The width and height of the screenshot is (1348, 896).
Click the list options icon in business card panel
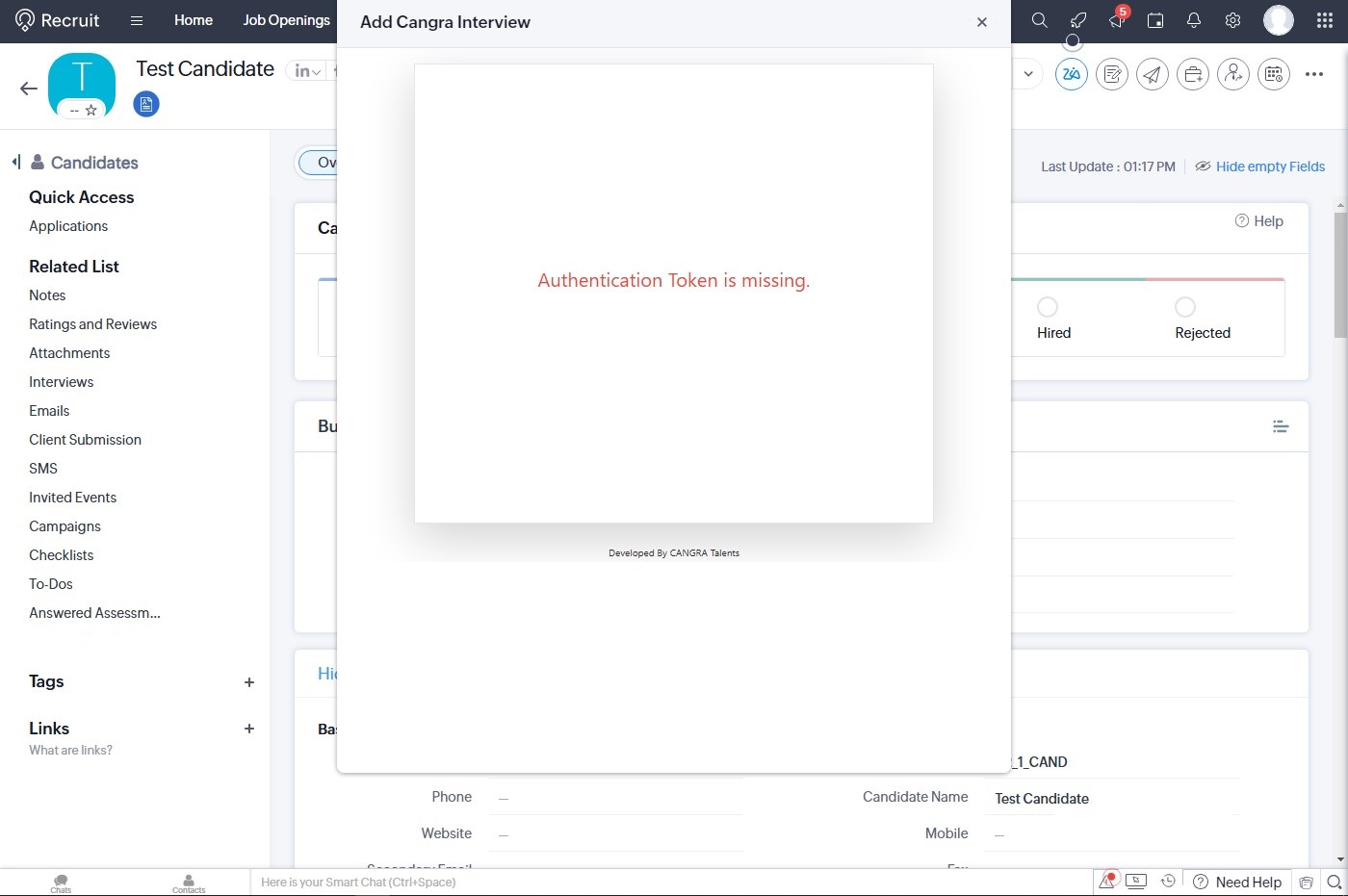point(1281,426)
